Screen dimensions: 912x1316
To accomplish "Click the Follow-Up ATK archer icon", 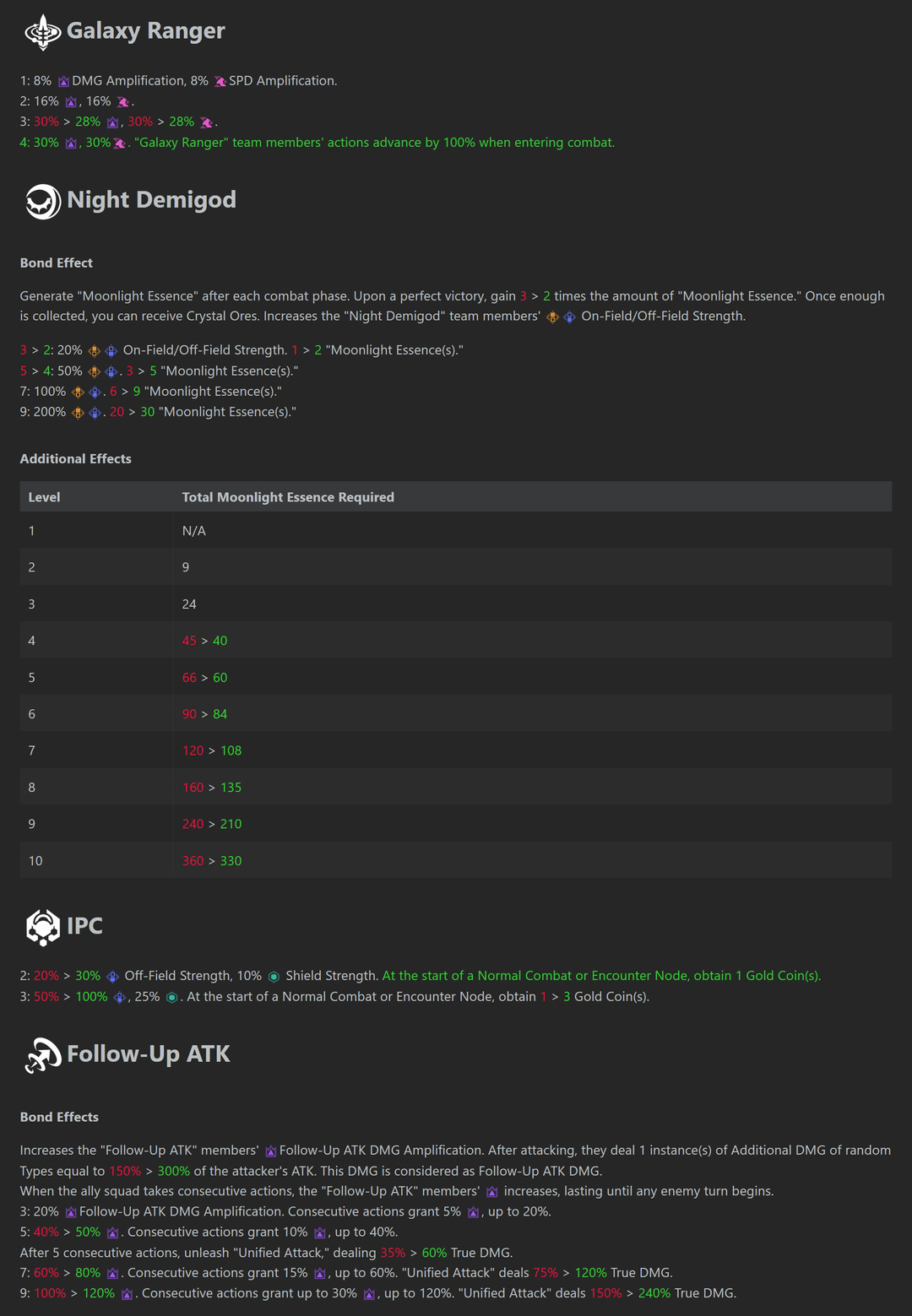I will click(x=42, y=1055).
